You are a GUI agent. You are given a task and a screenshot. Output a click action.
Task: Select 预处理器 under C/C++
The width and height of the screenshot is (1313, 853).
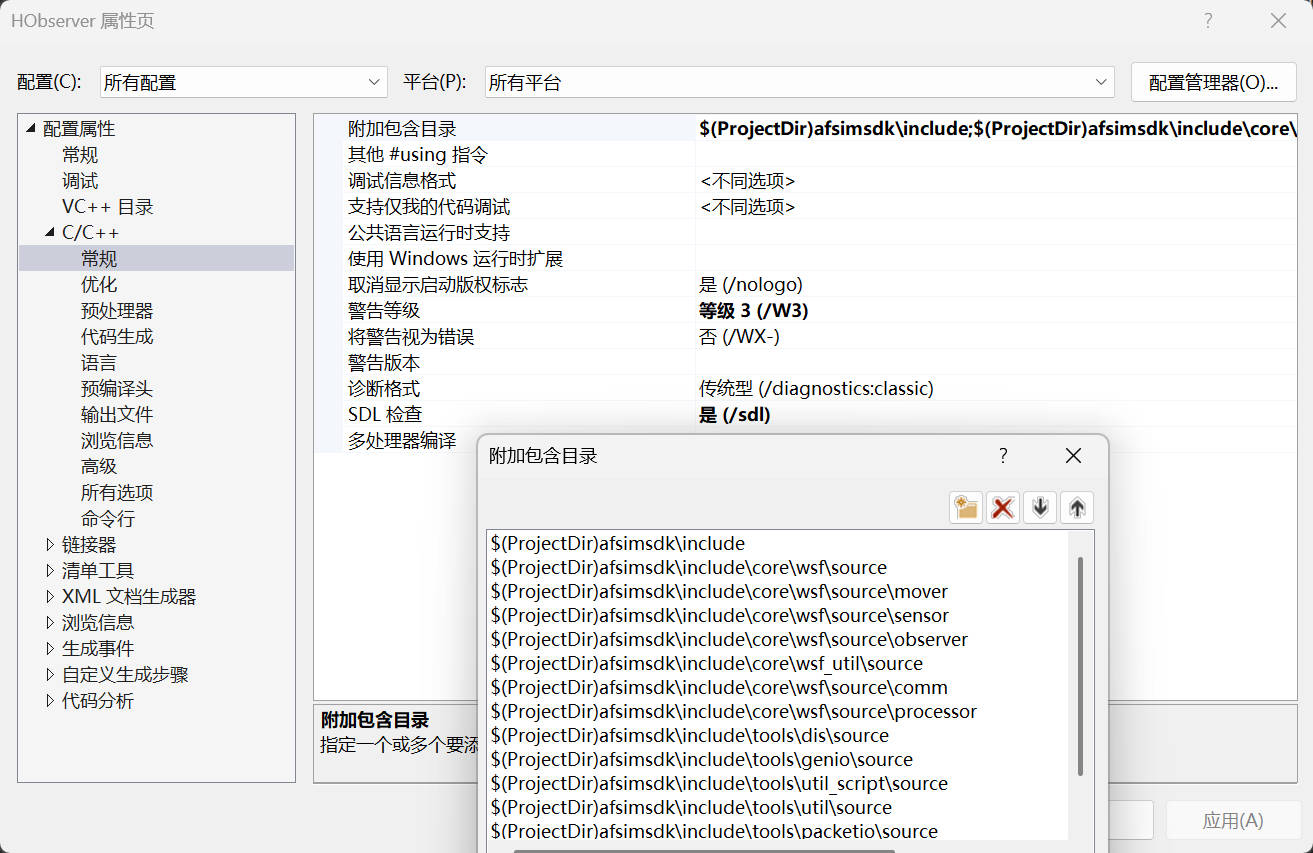[117, 311]
